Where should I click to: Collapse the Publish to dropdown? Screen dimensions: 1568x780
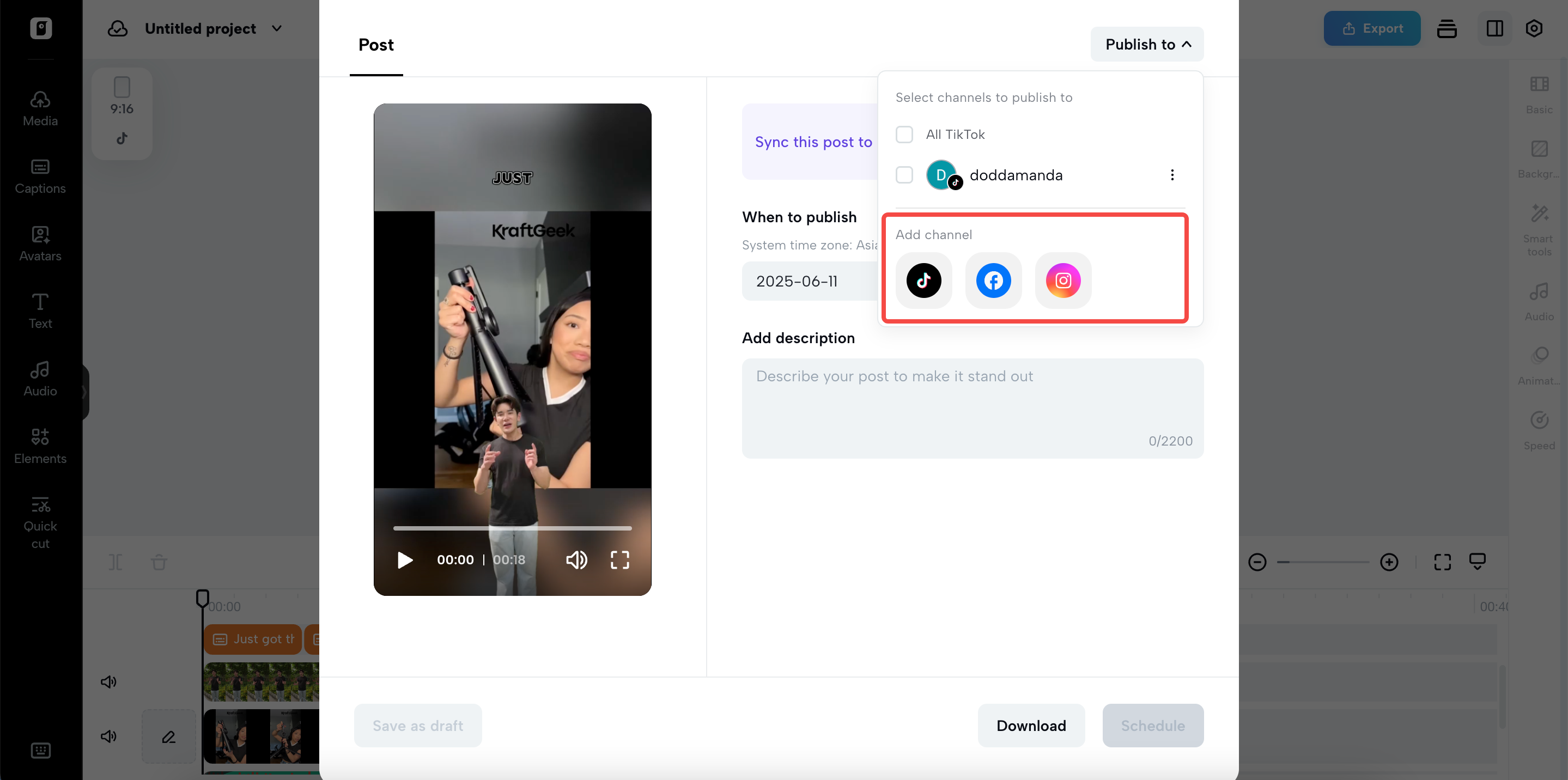(1147, 44)
